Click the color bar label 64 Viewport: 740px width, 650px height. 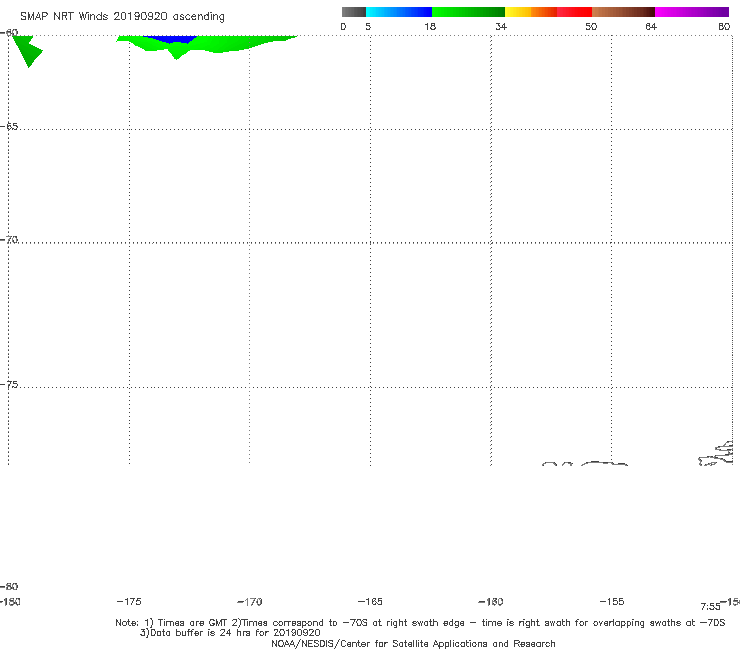pos(651,26)
